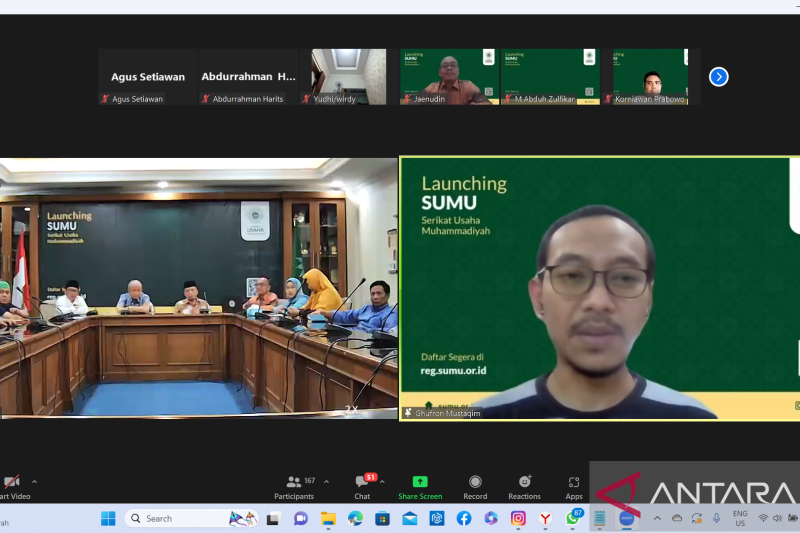Open Wi-Fi network settings in tray

tap(763, 519)
